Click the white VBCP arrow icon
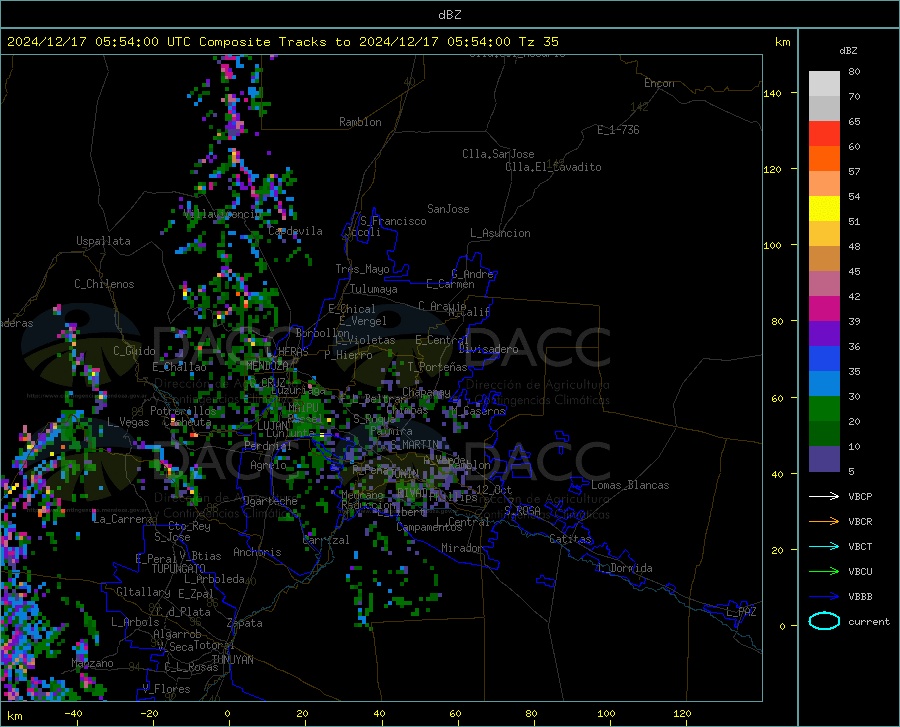Image resolution: width=900 pixels, height=727 pixels. [824, 496]
